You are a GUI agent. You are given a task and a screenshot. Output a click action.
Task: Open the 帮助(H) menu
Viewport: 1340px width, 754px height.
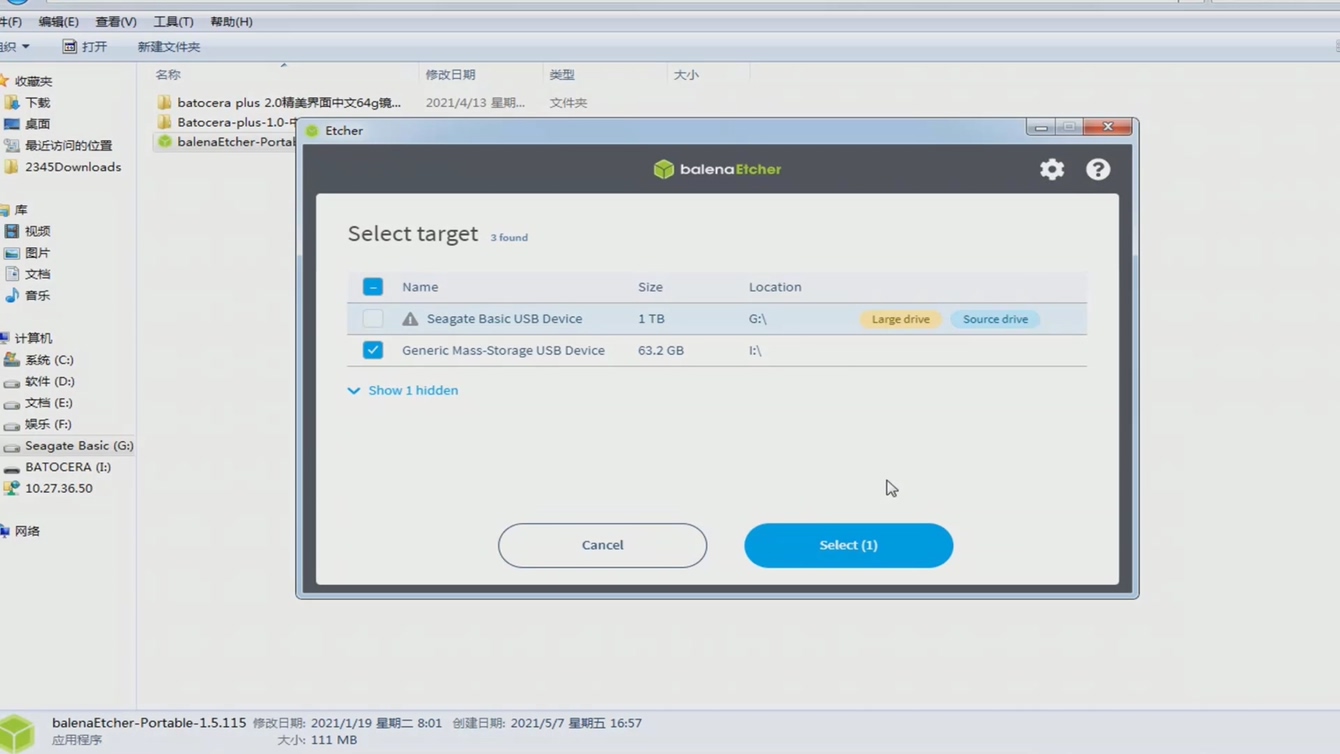[231, 21]
